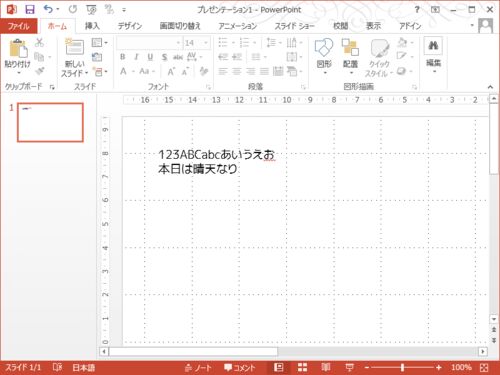Insert a new slide (新しいスライド)
The image size is (500, 375).
75,57
